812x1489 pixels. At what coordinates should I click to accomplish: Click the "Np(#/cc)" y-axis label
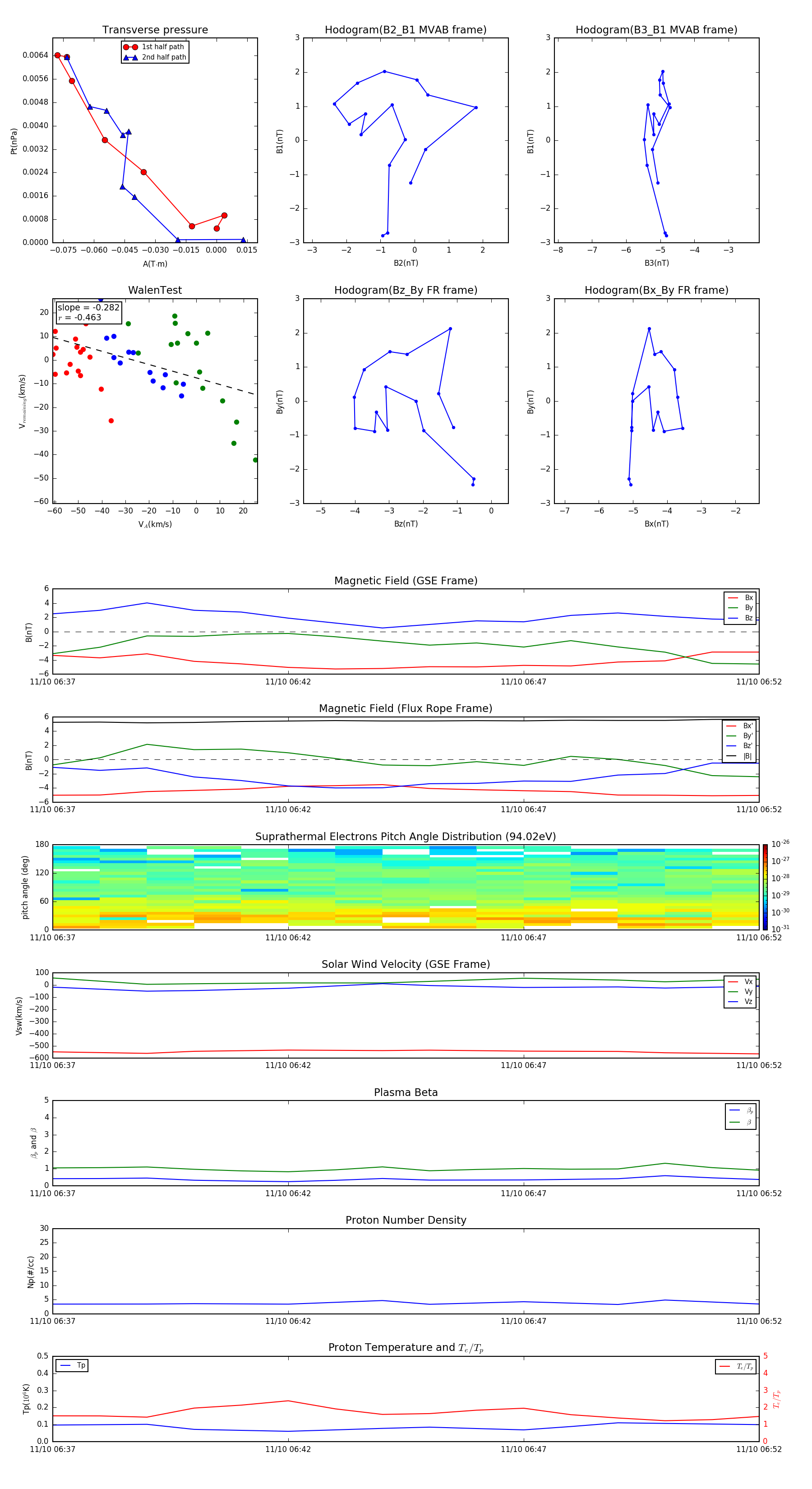pyautogui.click(x=31, y=1272)
